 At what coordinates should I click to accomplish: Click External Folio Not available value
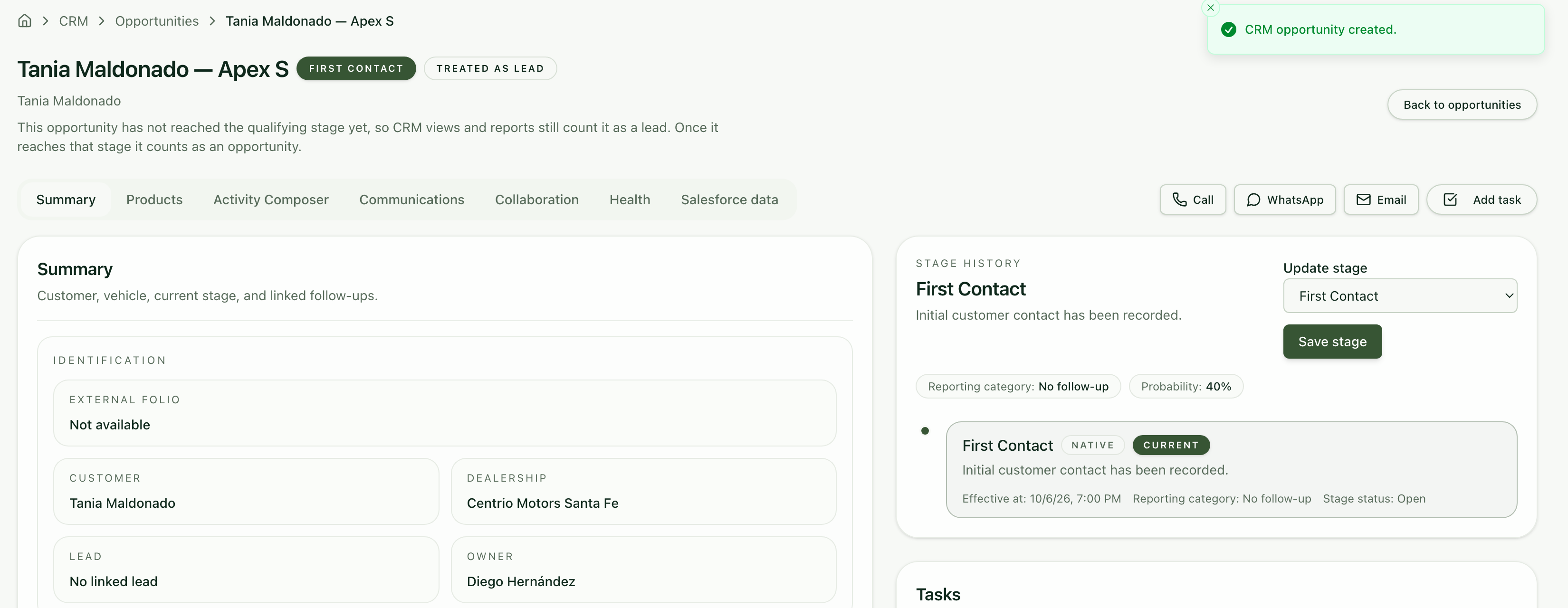110,425
